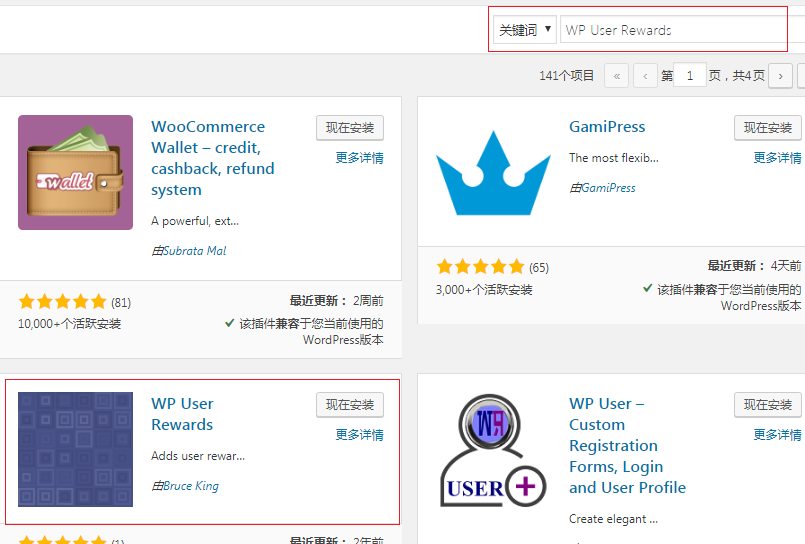The image size is (805, 544).
Task: Select the (81) rating count text
Action: 121,303
